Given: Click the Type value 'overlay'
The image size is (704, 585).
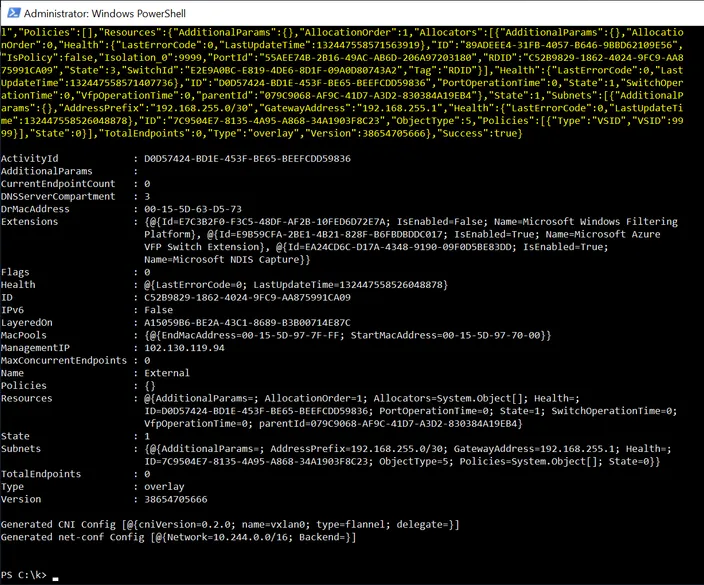Looking at the screenshot, I should pos(164,486).
